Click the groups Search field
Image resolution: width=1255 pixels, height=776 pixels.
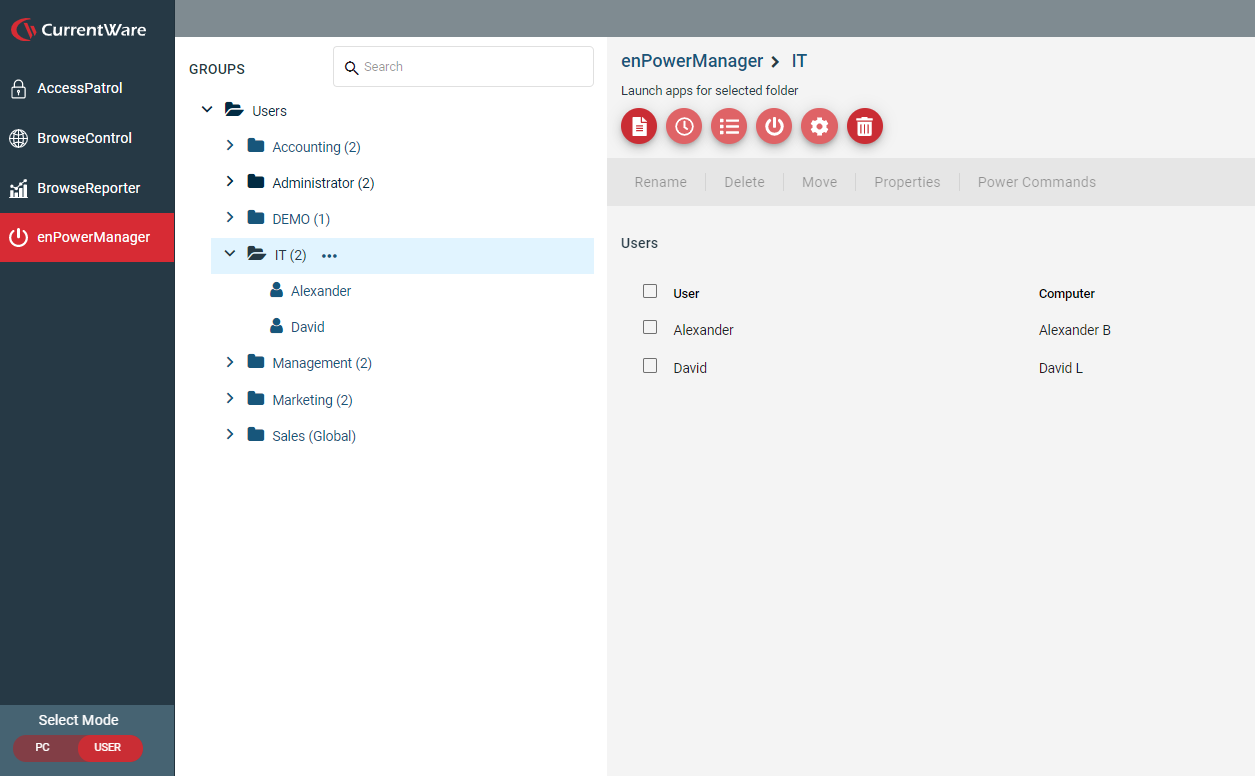[x=463, y=67]
